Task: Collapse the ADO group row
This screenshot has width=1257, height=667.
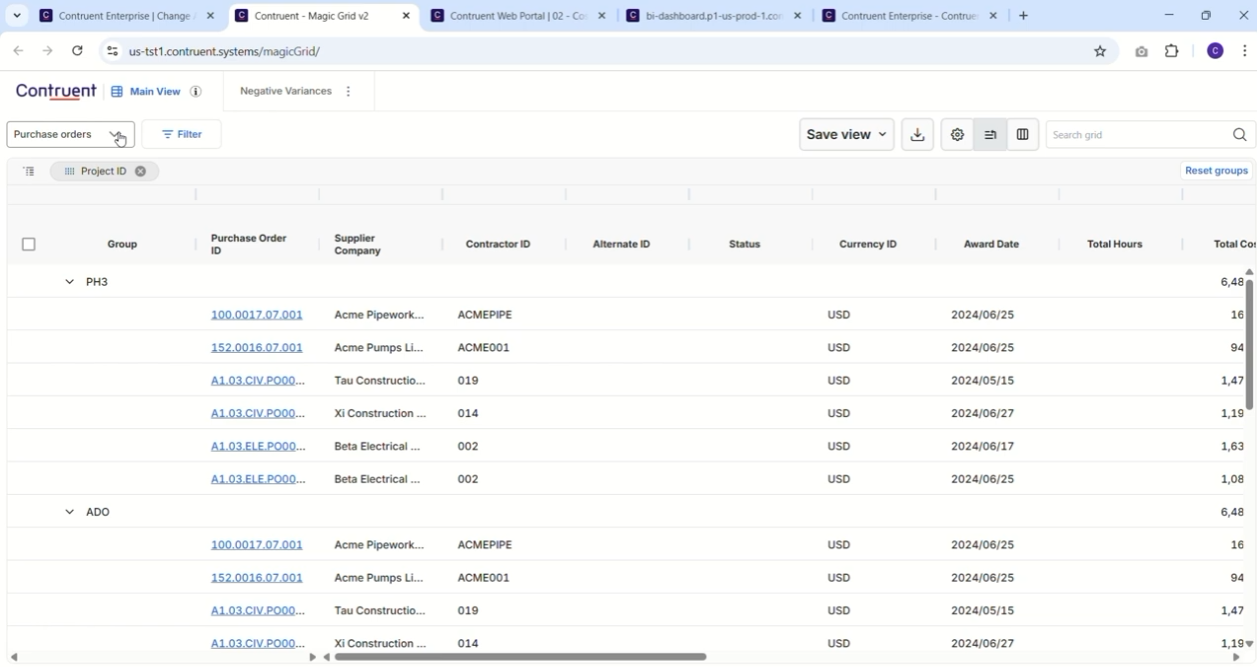Action: [x=69, y=512]
